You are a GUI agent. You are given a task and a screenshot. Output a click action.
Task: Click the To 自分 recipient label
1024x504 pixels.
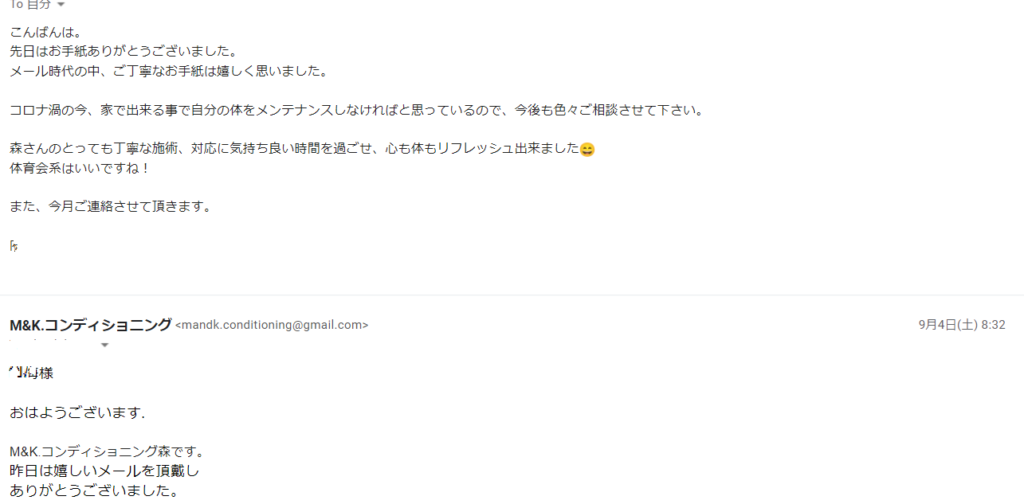click(x=30, y=5)
